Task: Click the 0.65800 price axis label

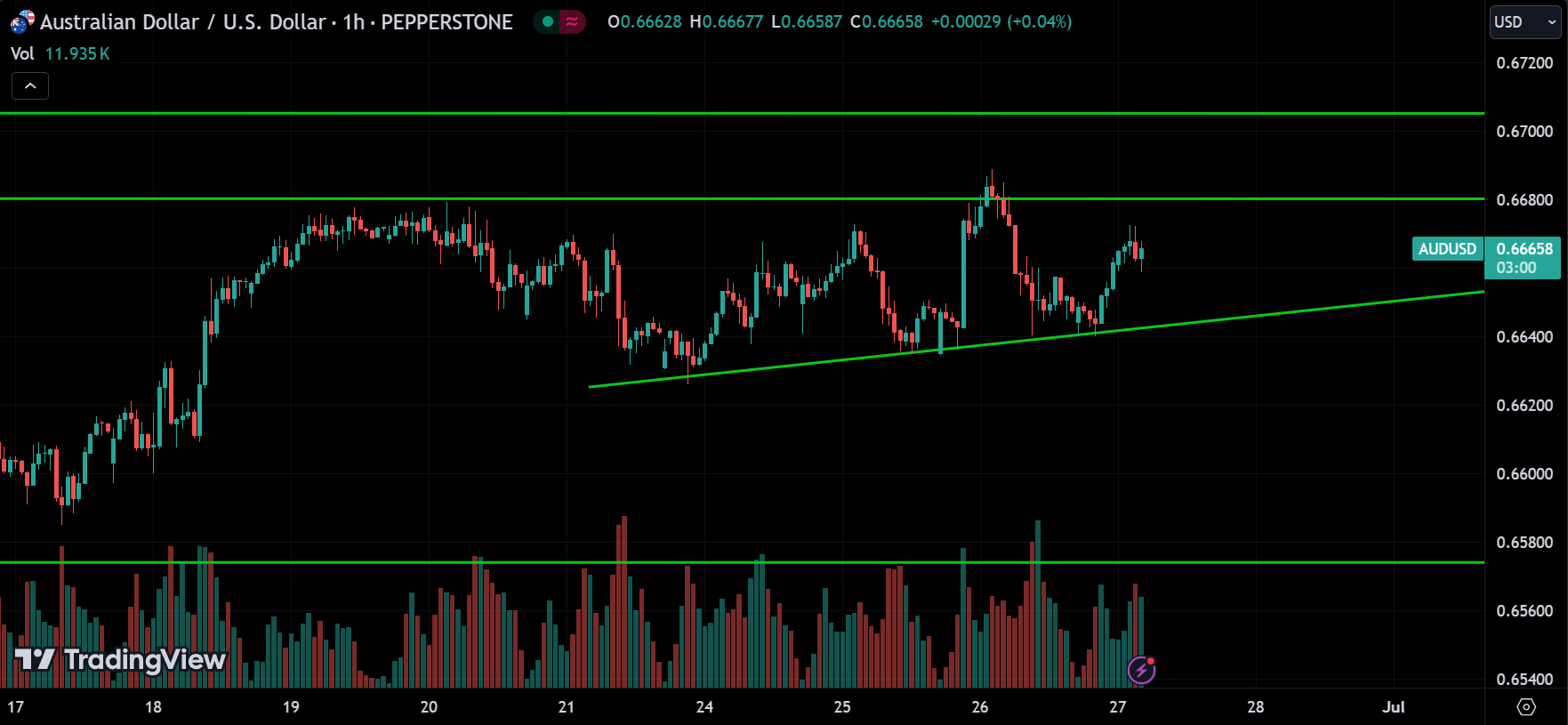Action: pyautogui.click(x=1524, y=542)
